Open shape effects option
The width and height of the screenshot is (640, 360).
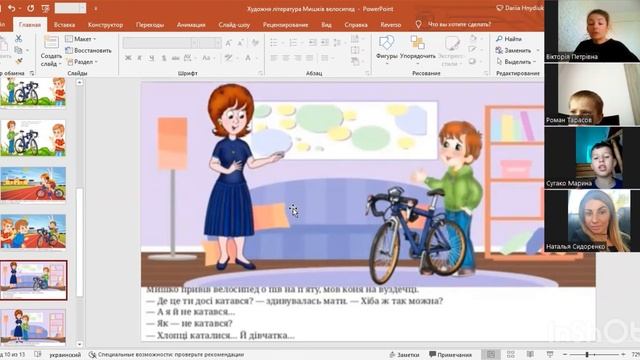coord(473,61)
